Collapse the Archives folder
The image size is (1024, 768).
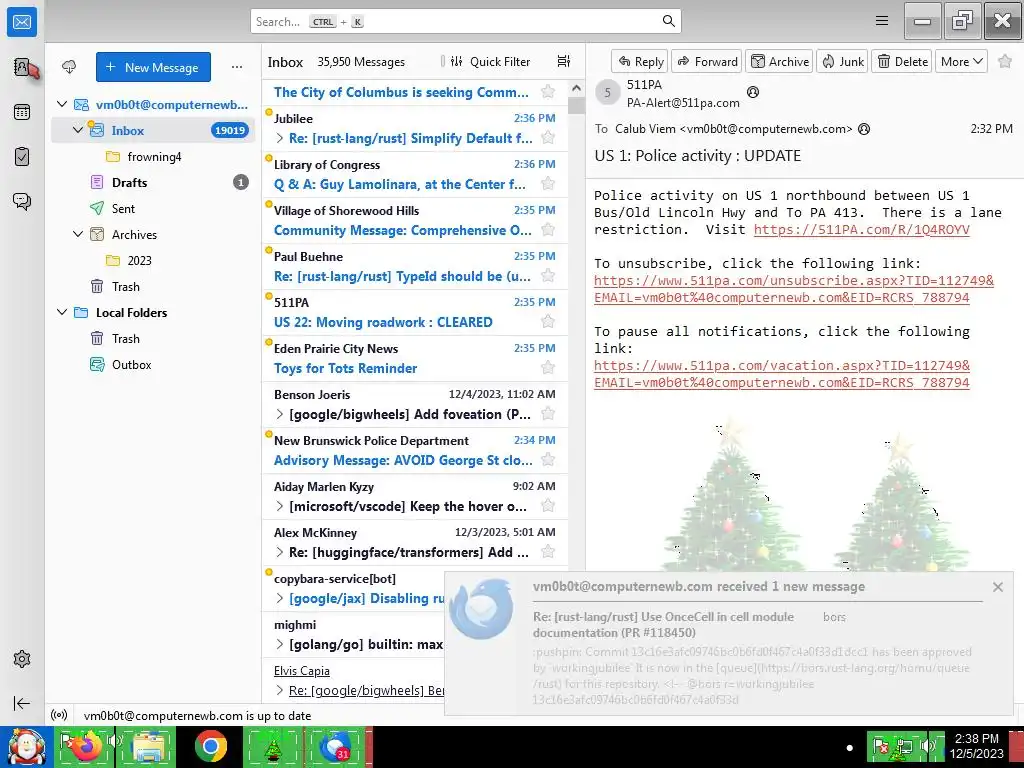click(x=78, y=234)
